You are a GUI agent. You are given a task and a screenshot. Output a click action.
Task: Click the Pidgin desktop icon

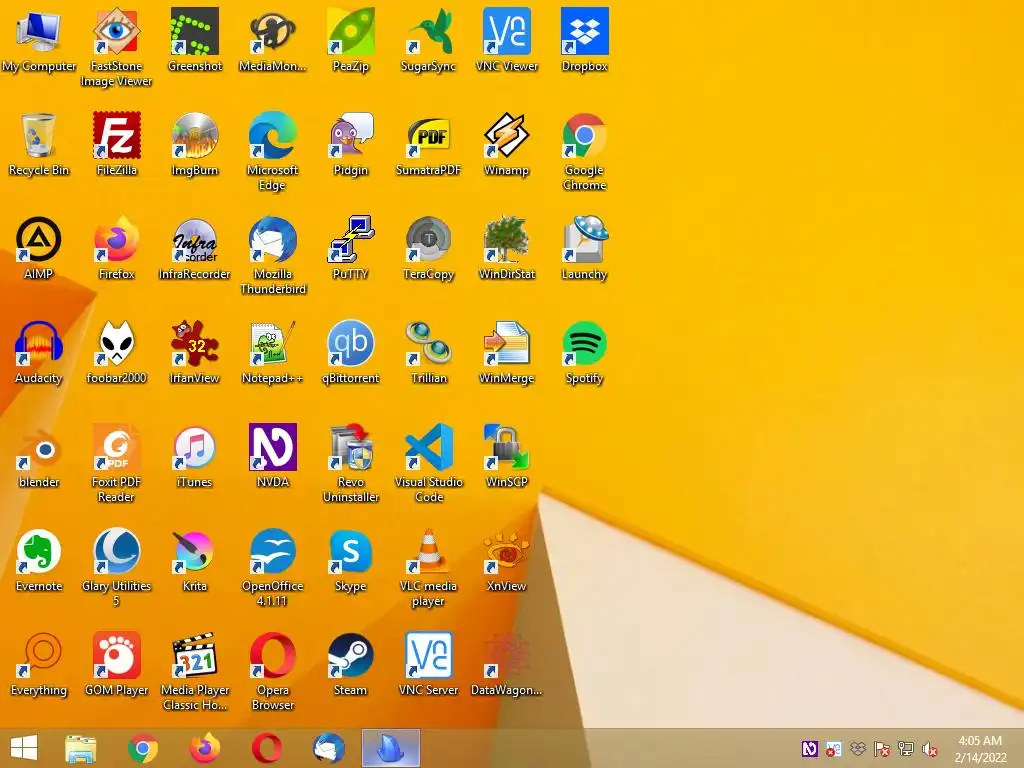coord(351,135)
